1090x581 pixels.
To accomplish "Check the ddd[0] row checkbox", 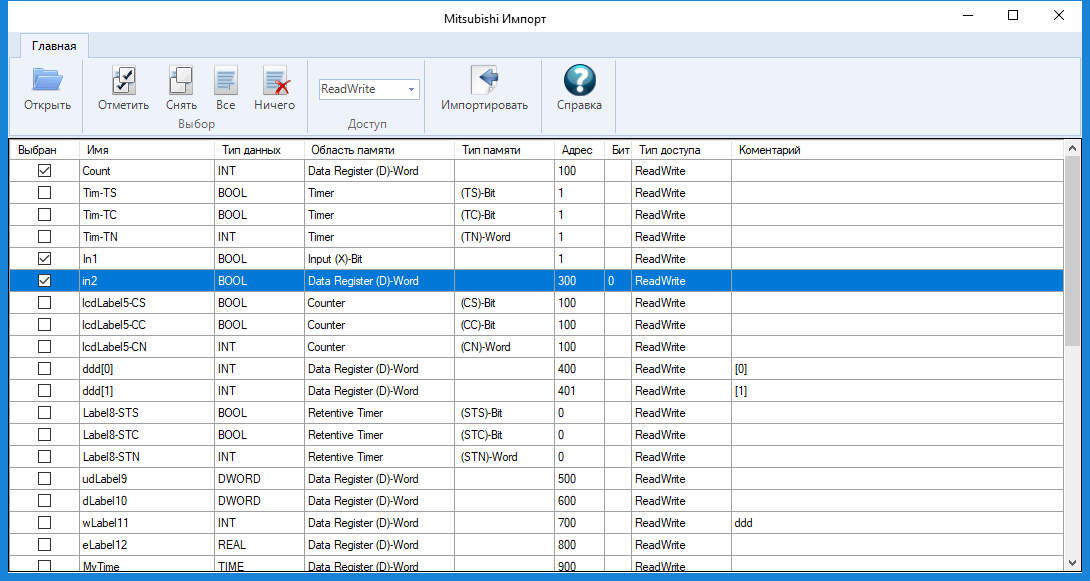I will tap(44, 368).
